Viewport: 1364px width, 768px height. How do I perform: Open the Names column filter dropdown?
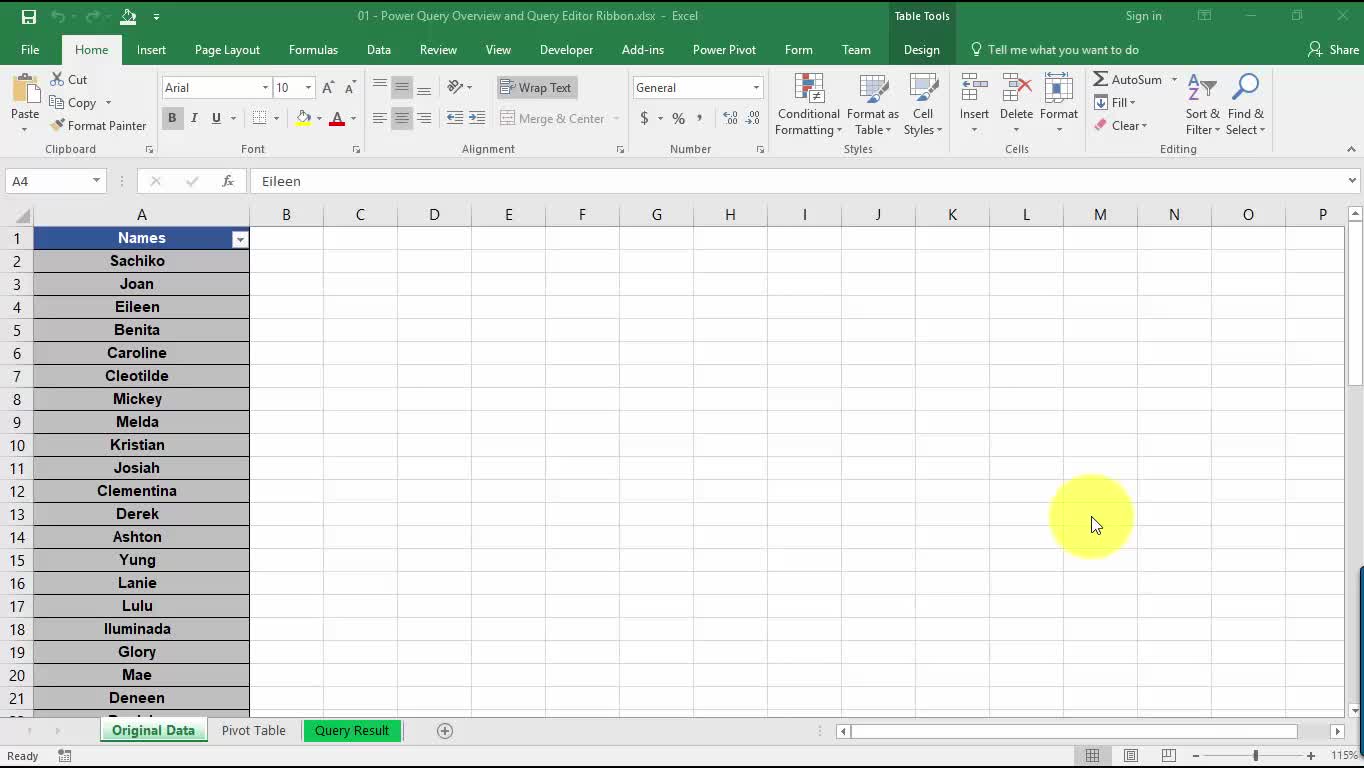240,239
